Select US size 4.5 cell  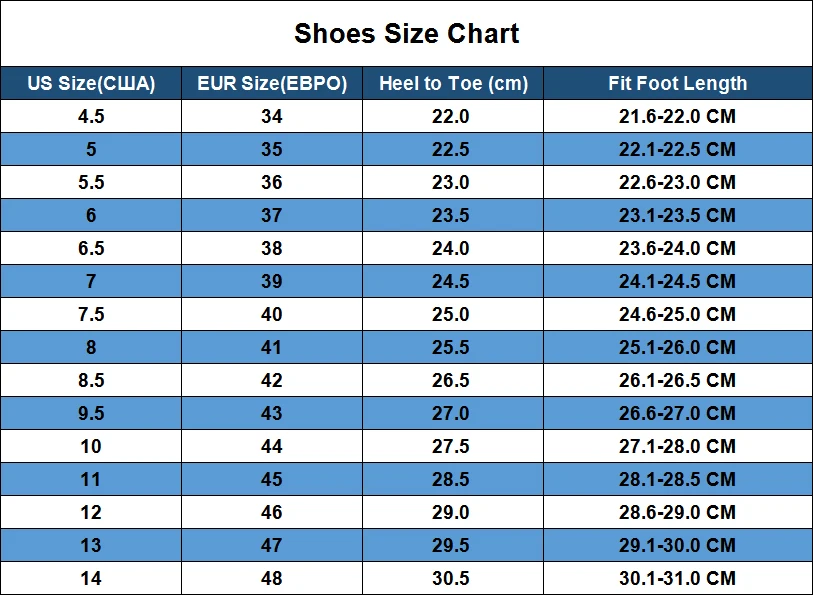point(91,116)
